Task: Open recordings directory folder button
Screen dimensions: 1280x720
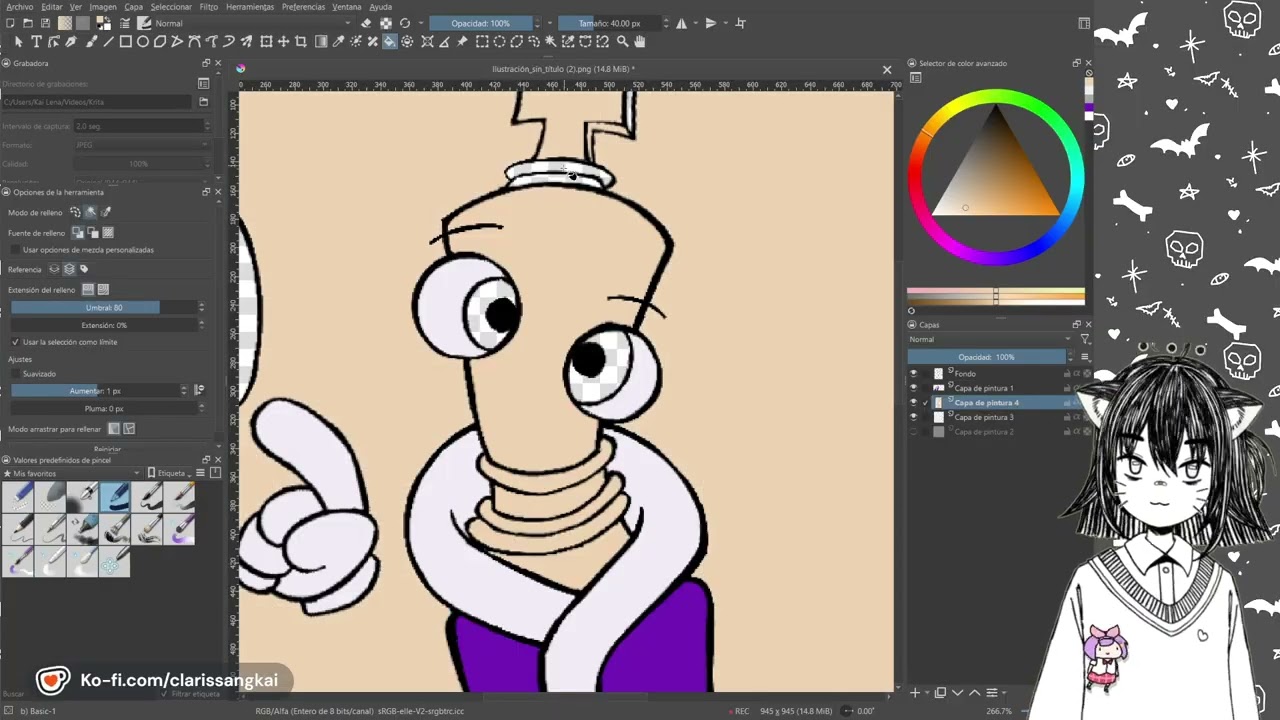Action: click(x=204, y=102)
